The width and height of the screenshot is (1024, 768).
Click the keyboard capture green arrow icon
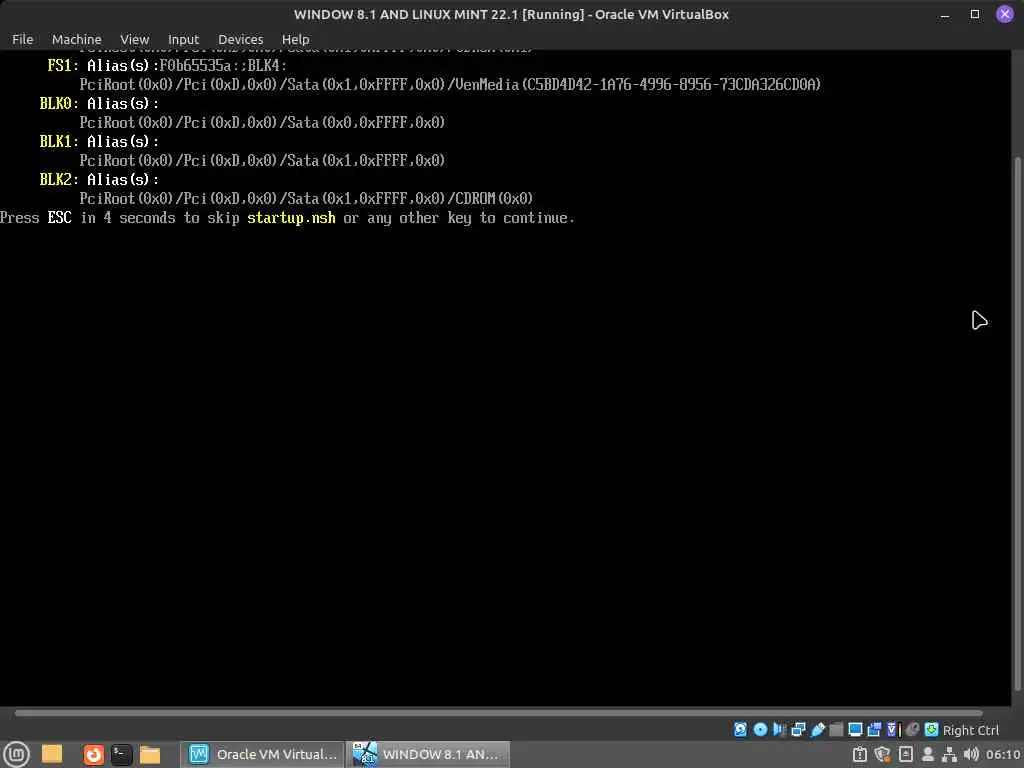(x=932, y=729)
